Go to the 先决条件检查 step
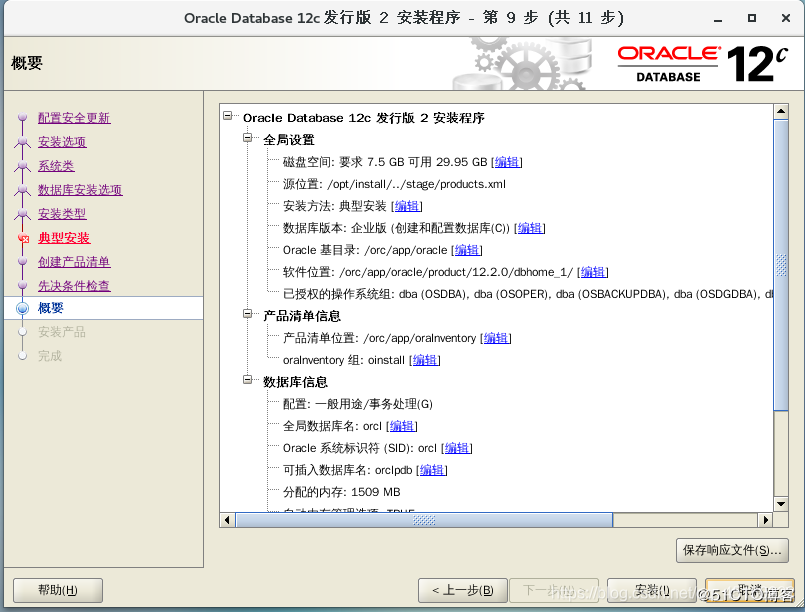The width and height of the screenshot is (805, 612). tap(74, 286)
